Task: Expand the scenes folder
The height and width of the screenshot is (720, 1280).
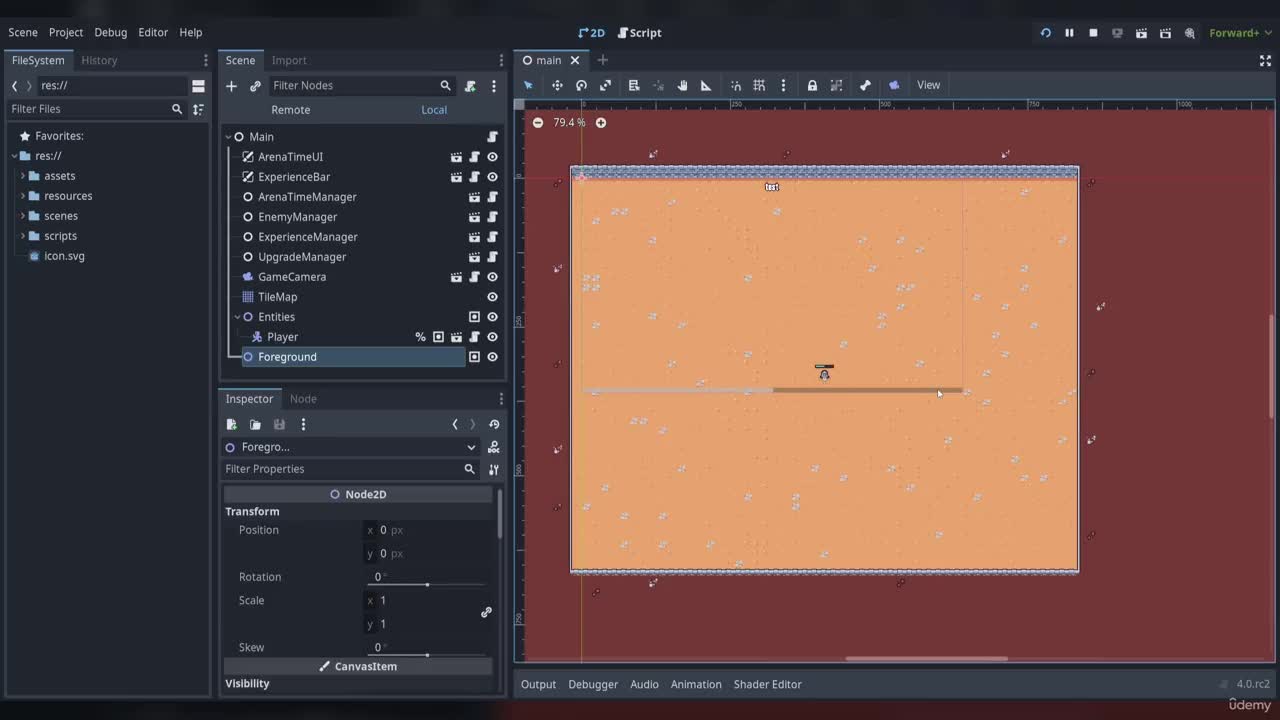Action: (x=23, y=216)
